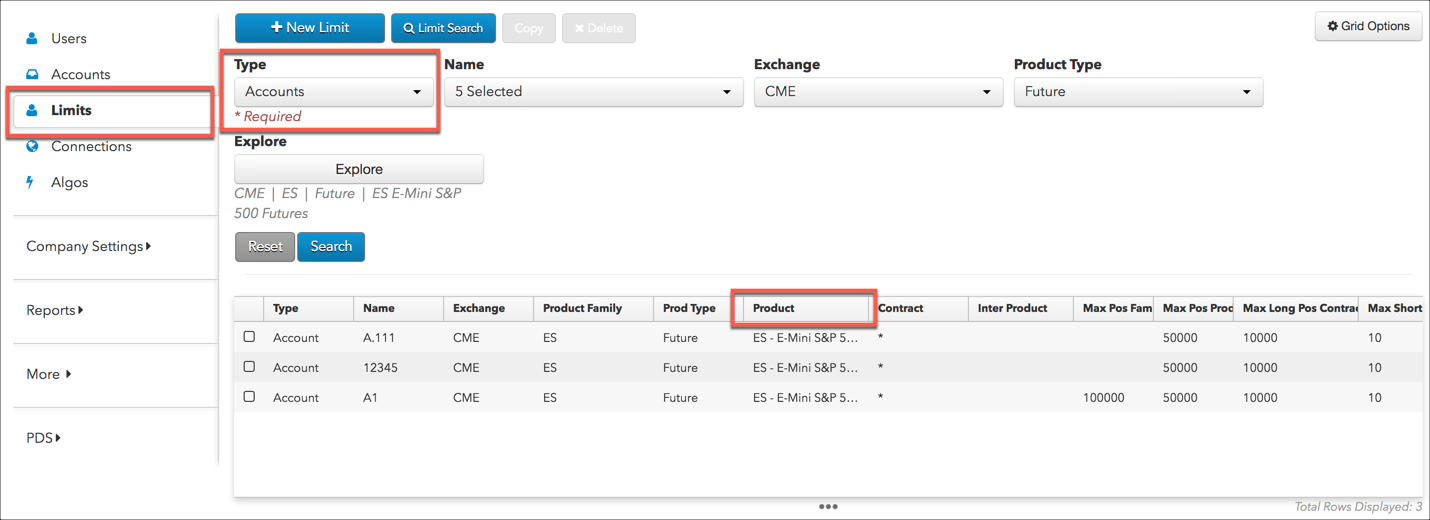Open the Name dropdown showing 5 Selected
1430x520 pixels.
(x=594, y=92)
